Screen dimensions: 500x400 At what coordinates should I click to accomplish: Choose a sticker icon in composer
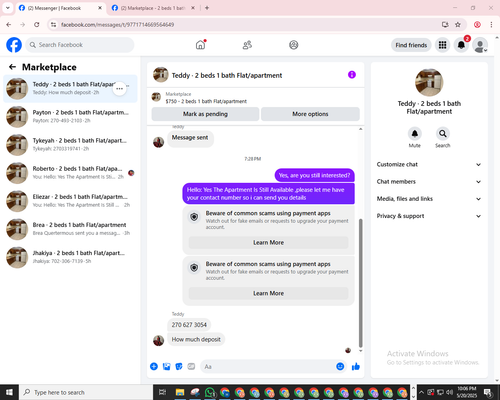pyautogui.click(x=179, y=367)
